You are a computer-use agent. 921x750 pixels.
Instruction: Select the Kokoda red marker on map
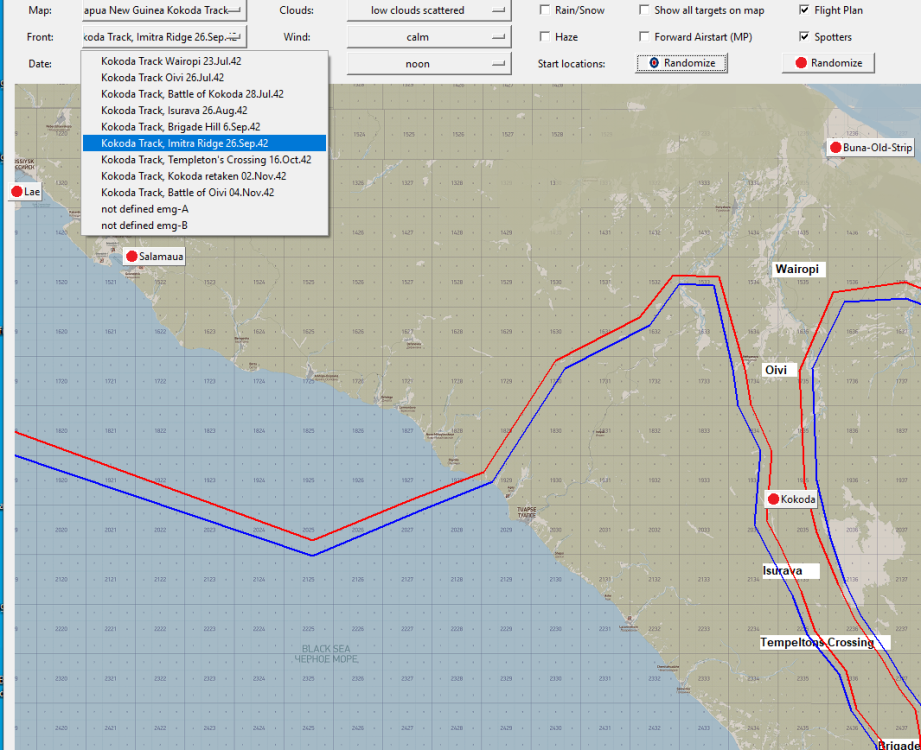(x=773, y=499)
